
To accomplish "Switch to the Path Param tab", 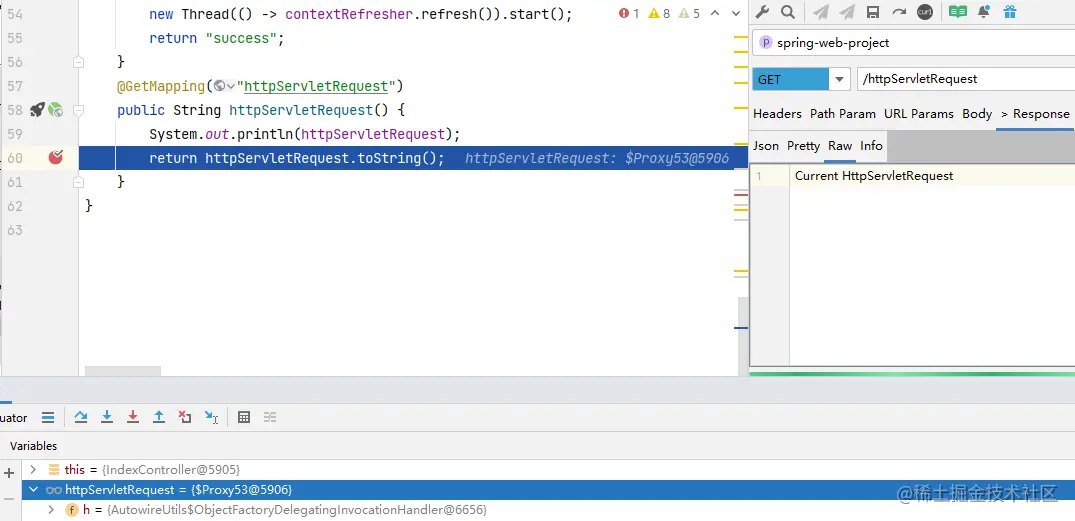I will [x=843, y=114].
